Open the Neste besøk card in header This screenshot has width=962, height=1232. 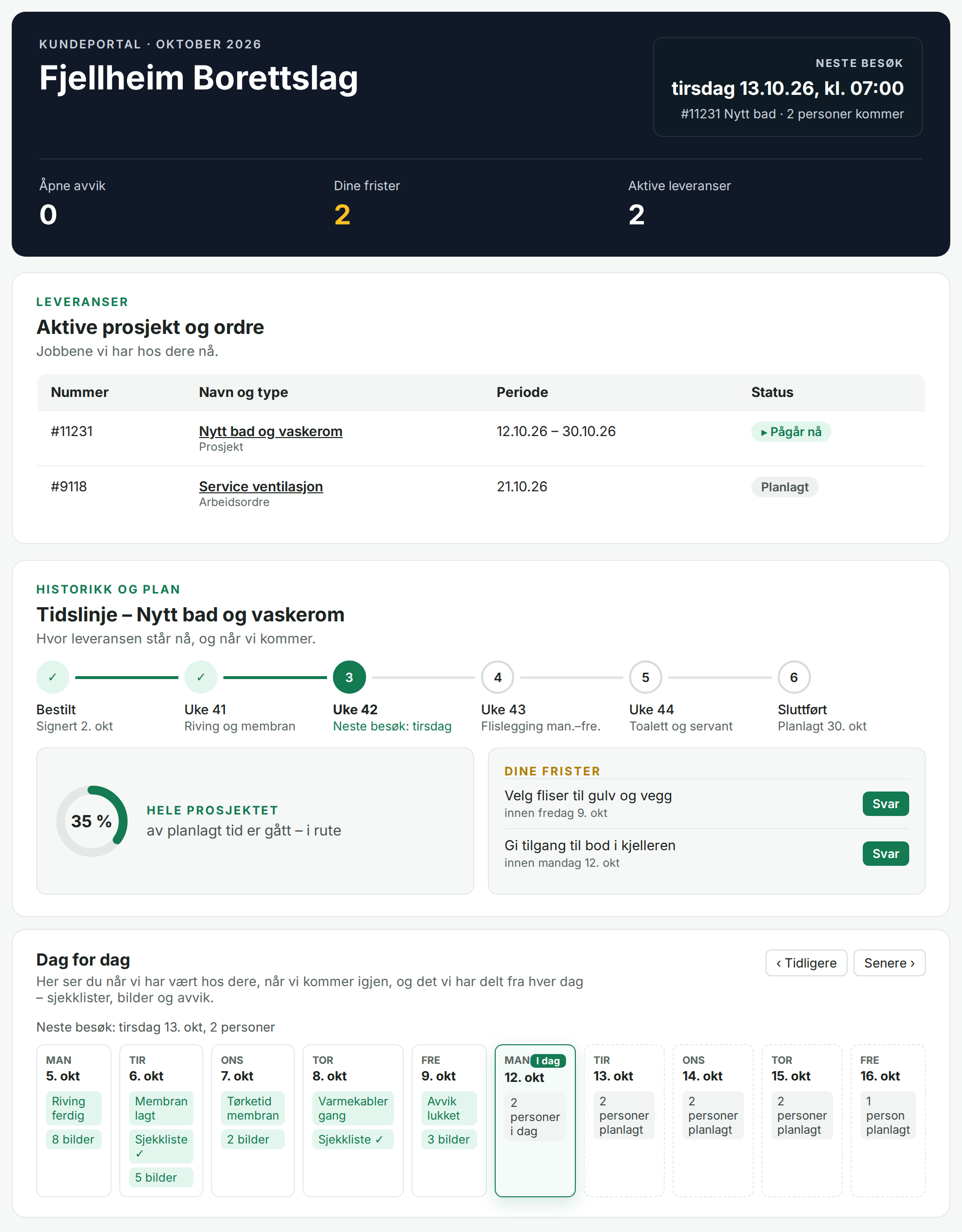(x=788, y=87)
